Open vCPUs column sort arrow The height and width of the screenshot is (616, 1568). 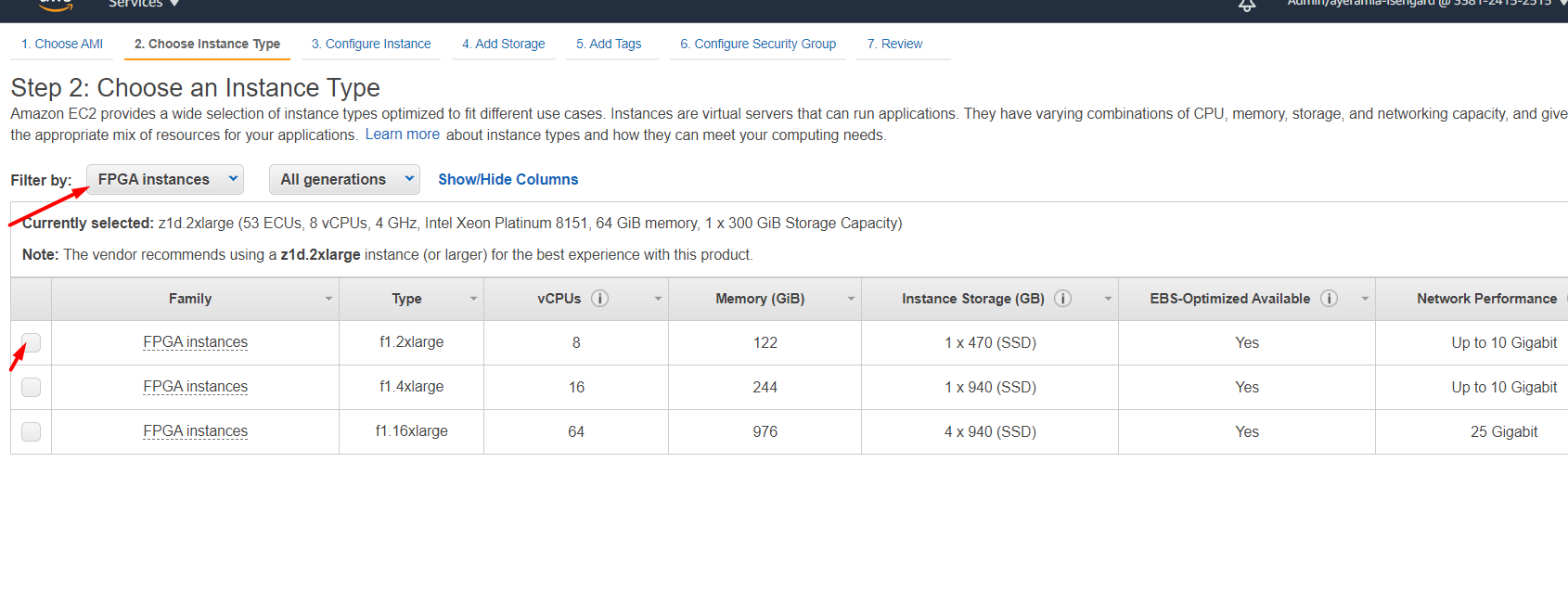point(658,299)
